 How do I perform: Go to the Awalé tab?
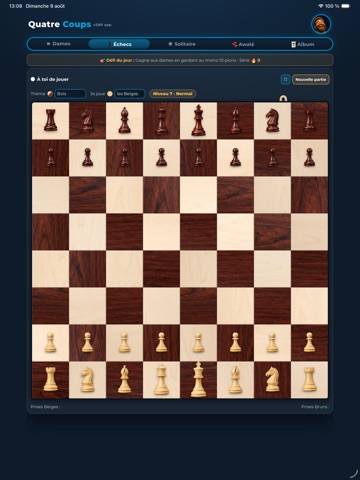[243, 44]
